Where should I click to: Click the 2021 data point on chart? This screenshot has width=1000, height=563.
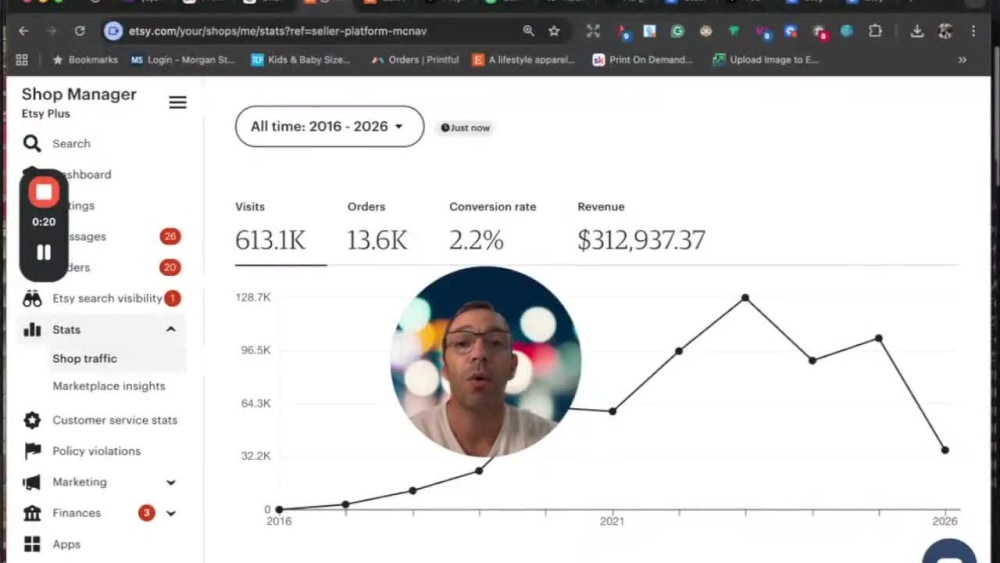612,411
